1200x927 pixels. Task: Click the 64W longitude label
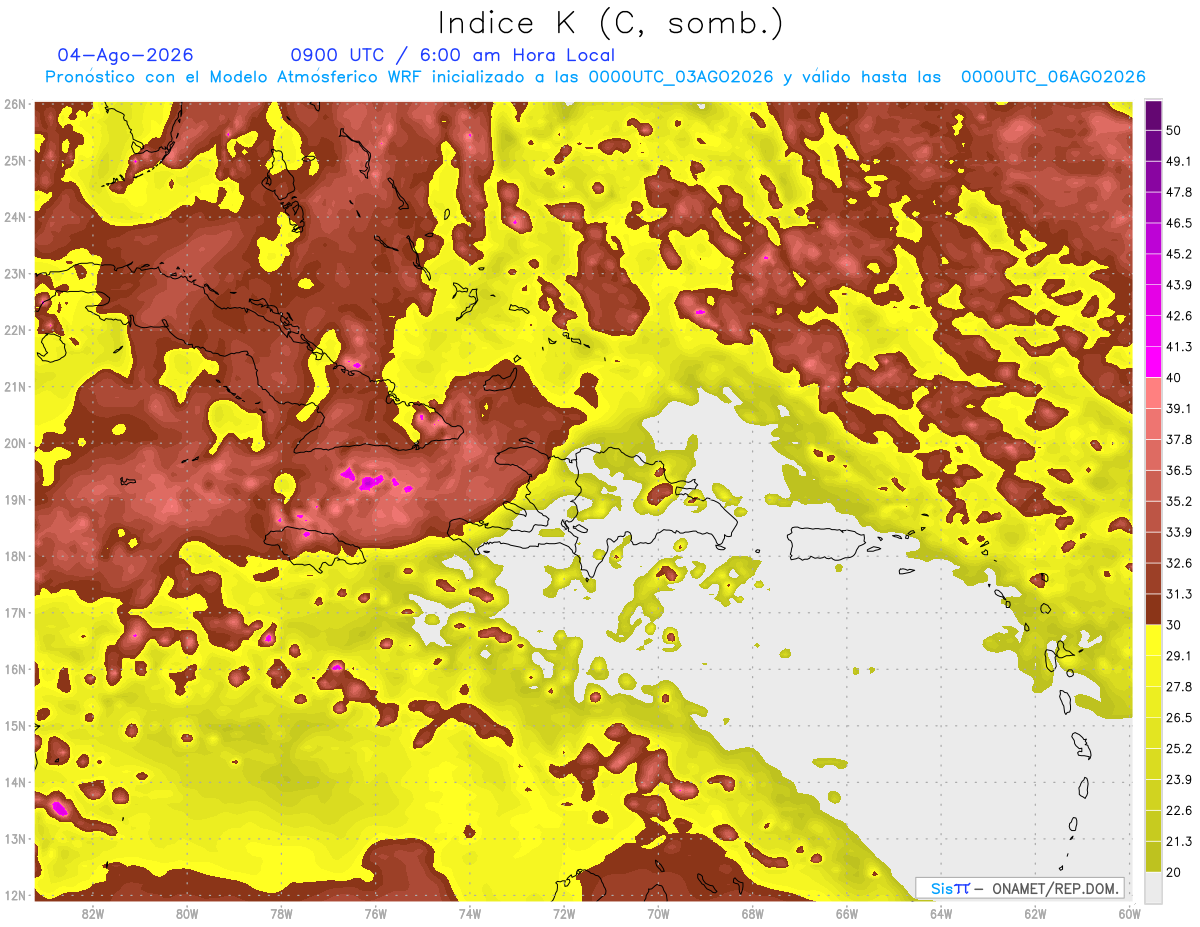pos(941,914)
